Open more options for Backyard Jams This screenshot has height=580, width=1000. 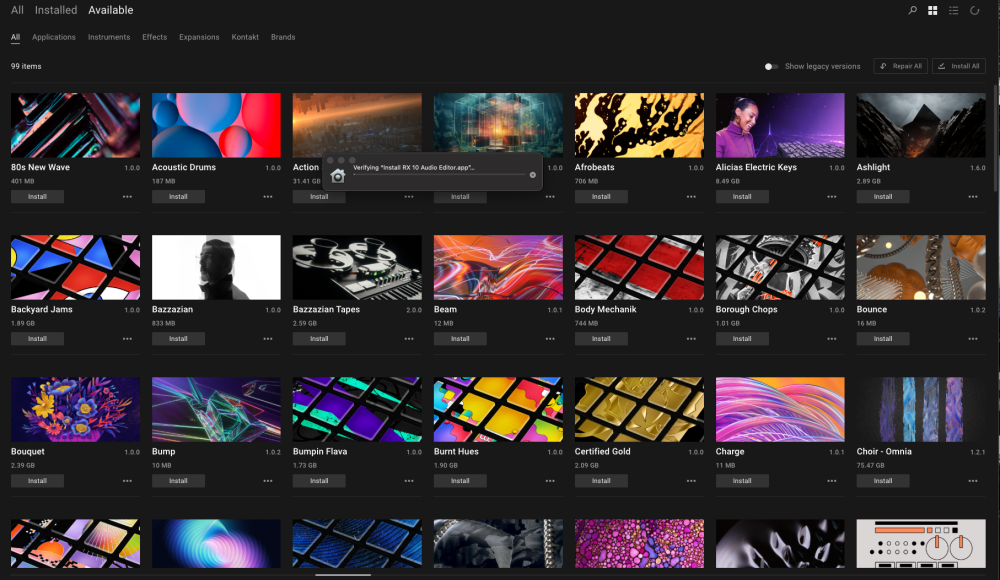pyautogui.click(x=128, y=339)
